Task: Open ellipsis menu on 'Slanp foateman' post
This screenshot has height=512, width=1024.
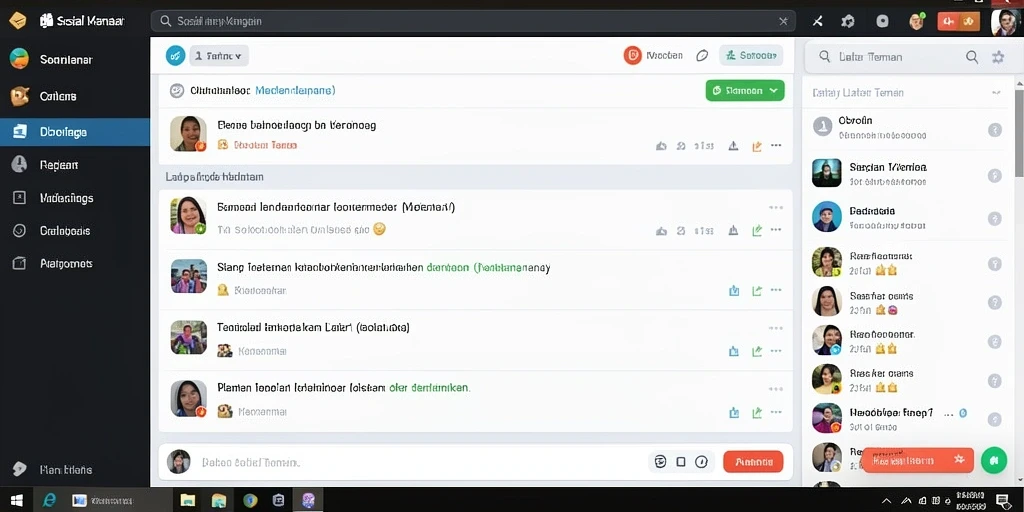Action: (776, 290)
